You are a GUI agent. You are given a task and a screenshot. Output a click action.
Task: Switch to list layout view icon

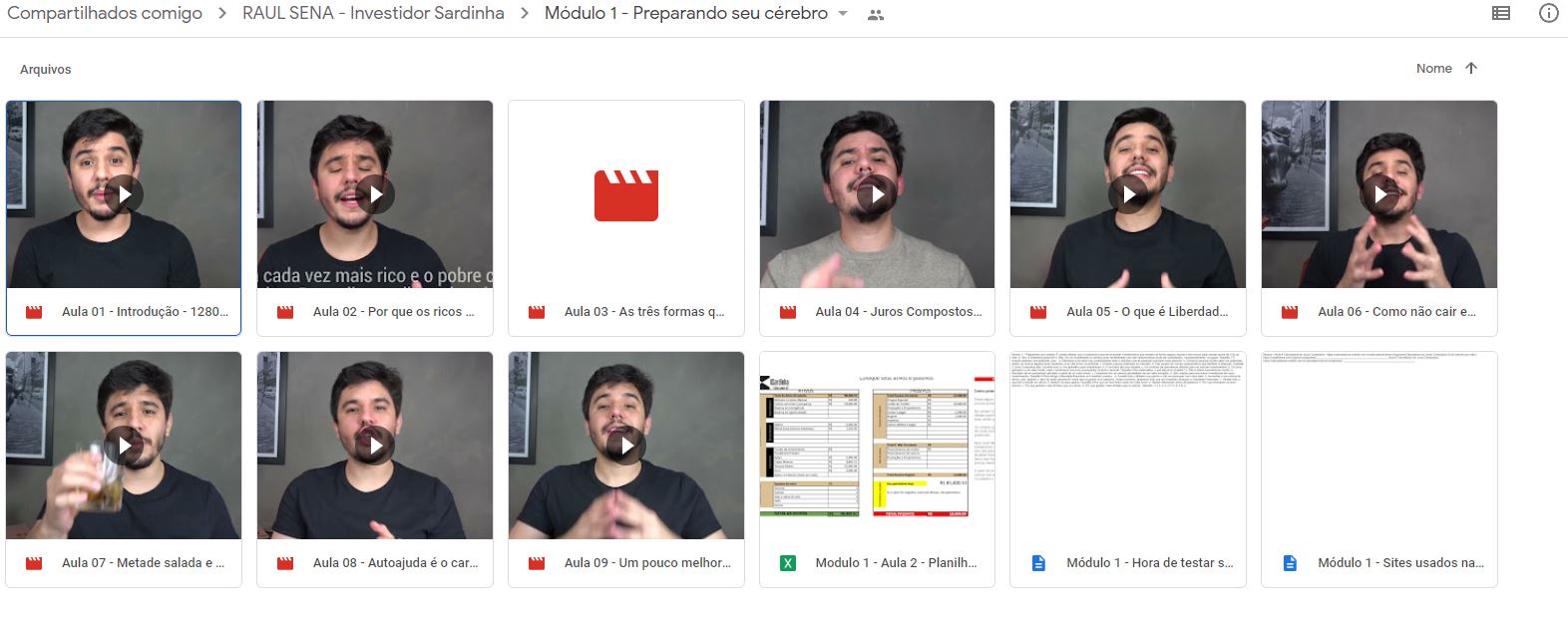tap(1500, 14)
